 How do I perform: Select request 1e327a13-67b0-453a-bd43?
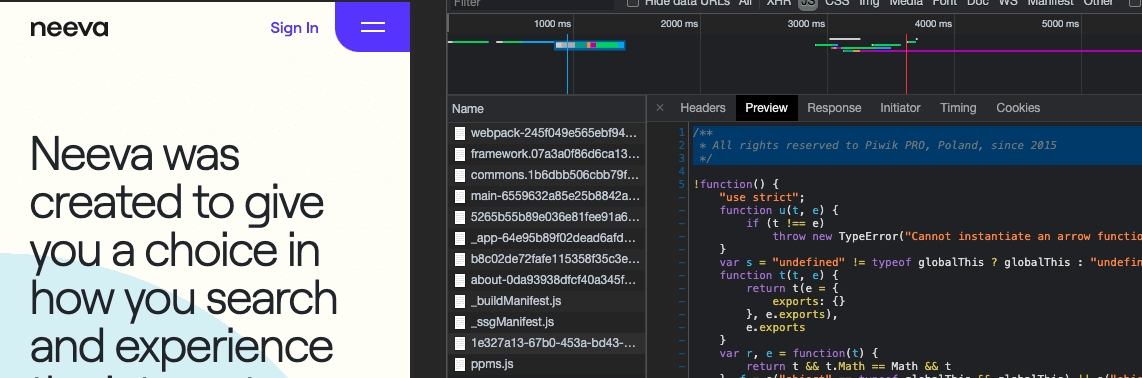click(546, 343)
